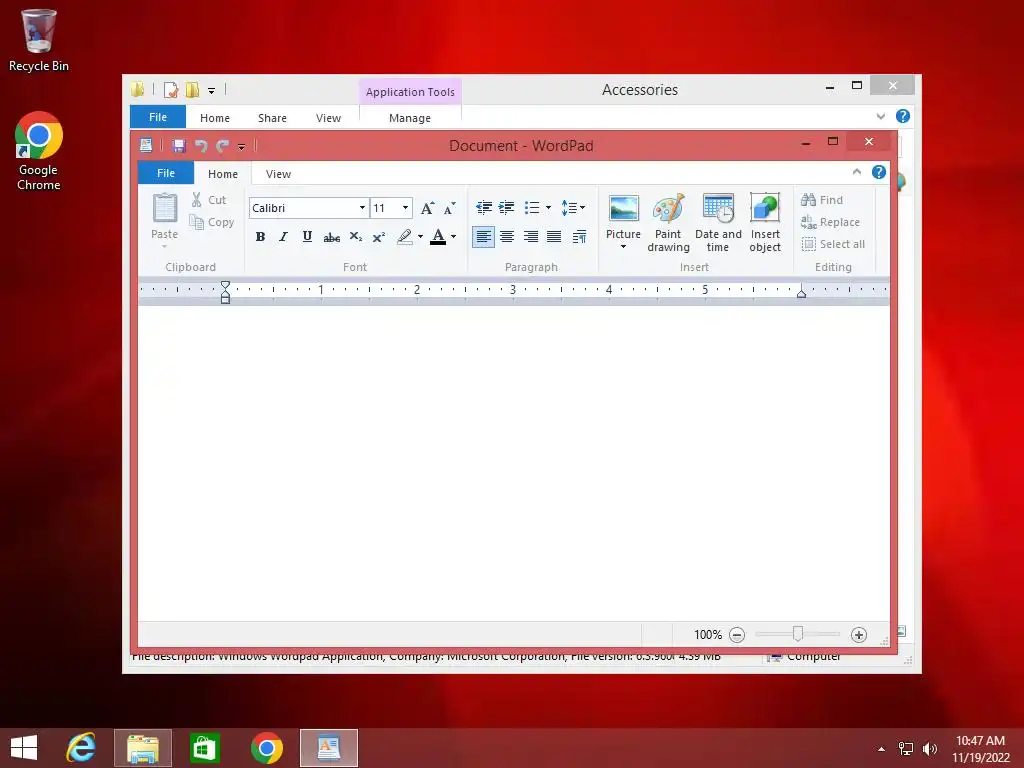
Task: Click the Shrink font icon
Action: point(449,208)
